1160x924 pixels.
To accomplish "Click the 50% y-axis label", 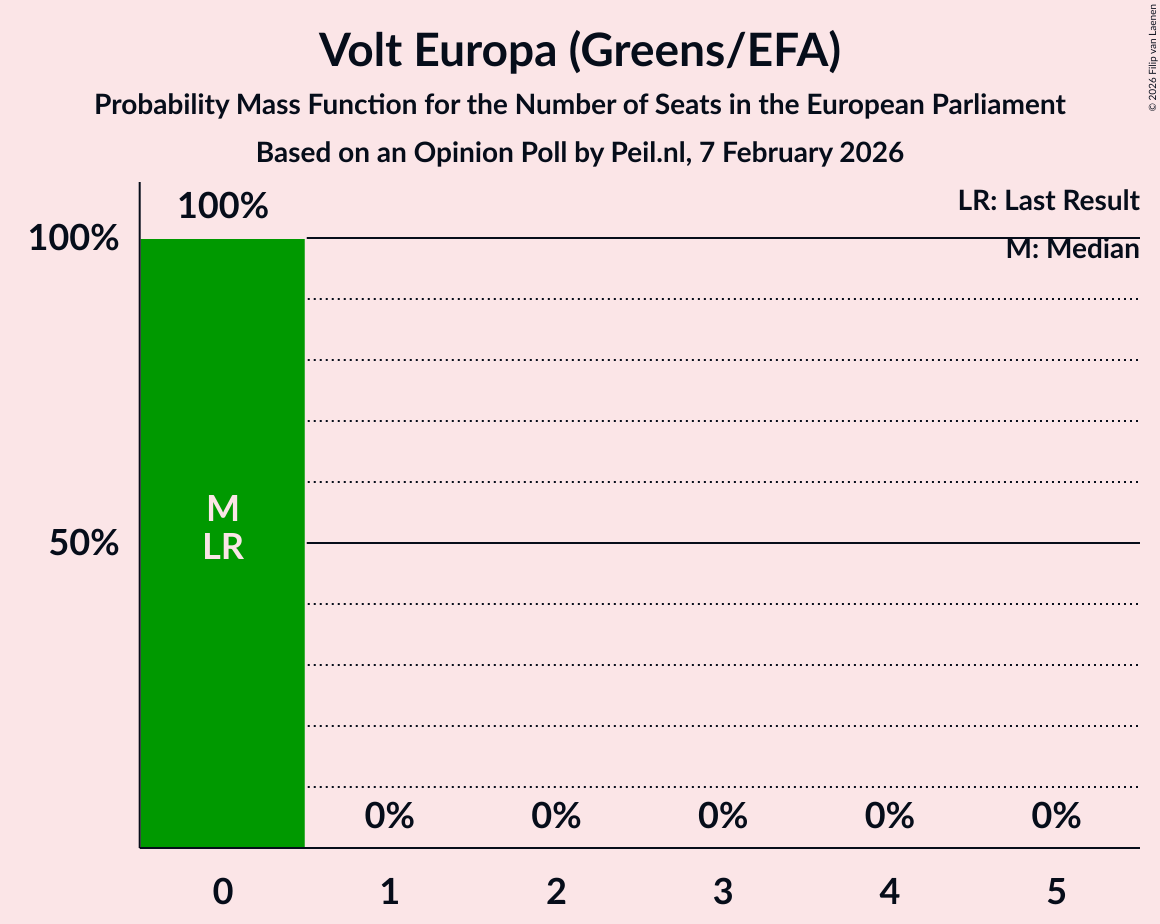I will [85, 544].
